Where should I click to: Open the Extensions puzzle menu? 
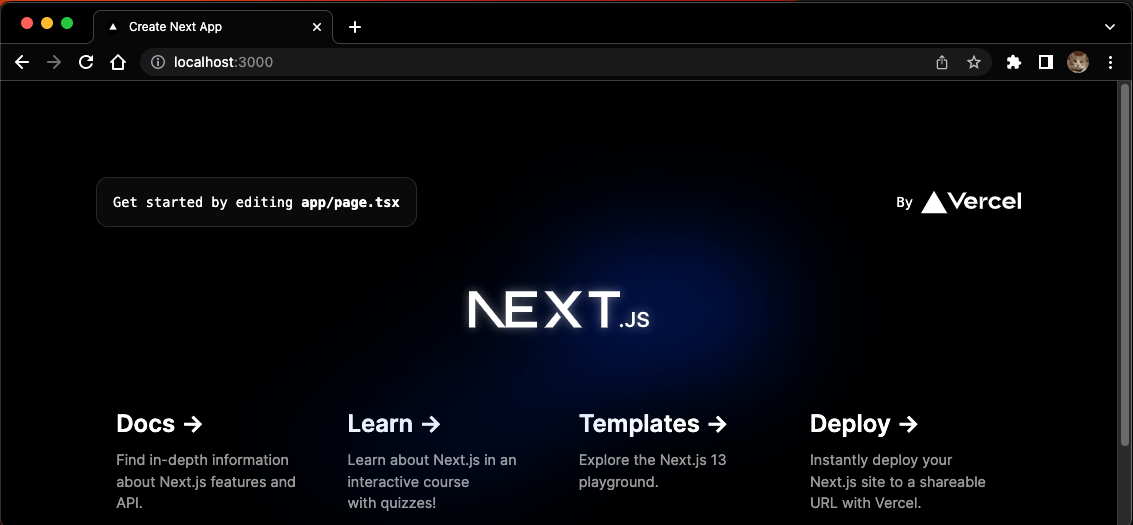pos(1014,63)
